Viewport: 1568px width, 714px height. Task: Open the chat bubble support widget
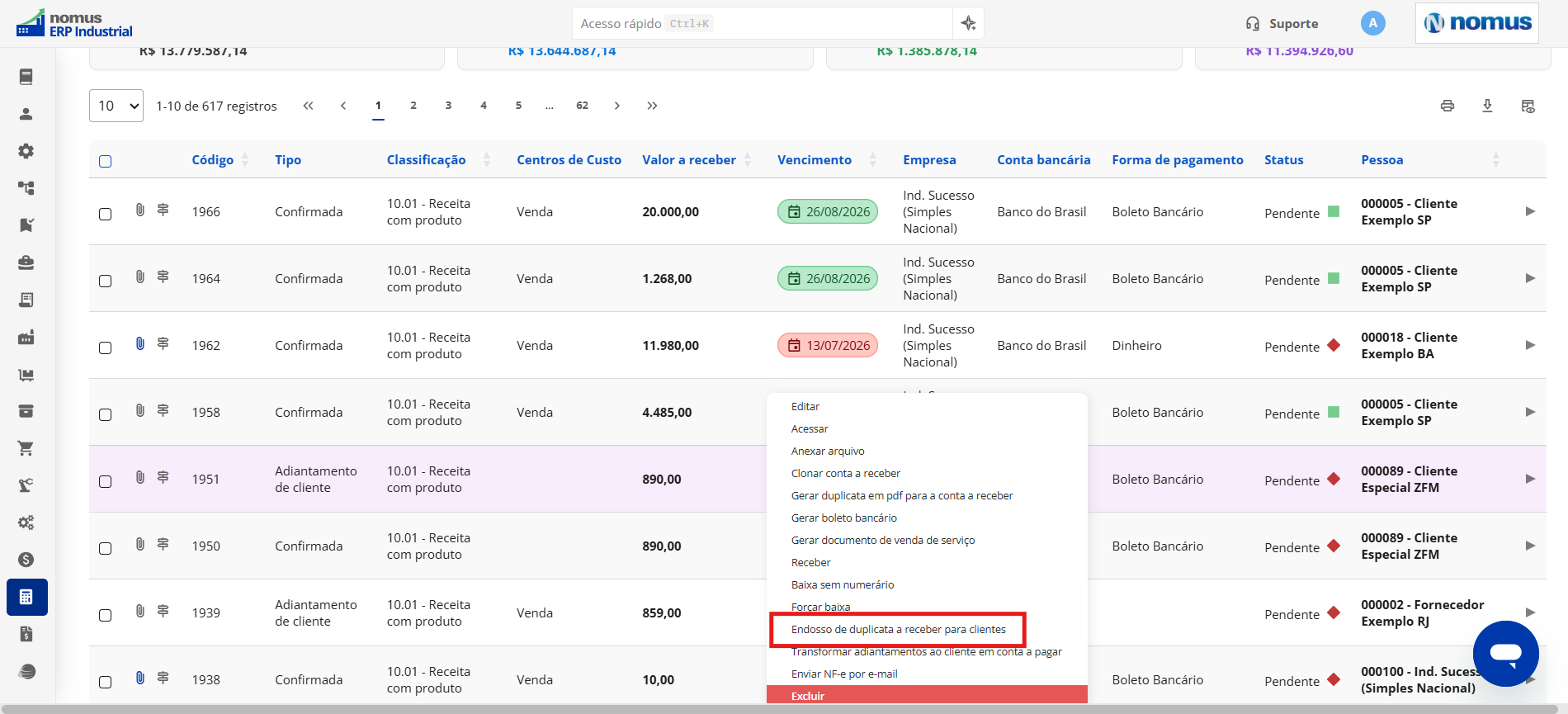click(x=1505, y=653)
